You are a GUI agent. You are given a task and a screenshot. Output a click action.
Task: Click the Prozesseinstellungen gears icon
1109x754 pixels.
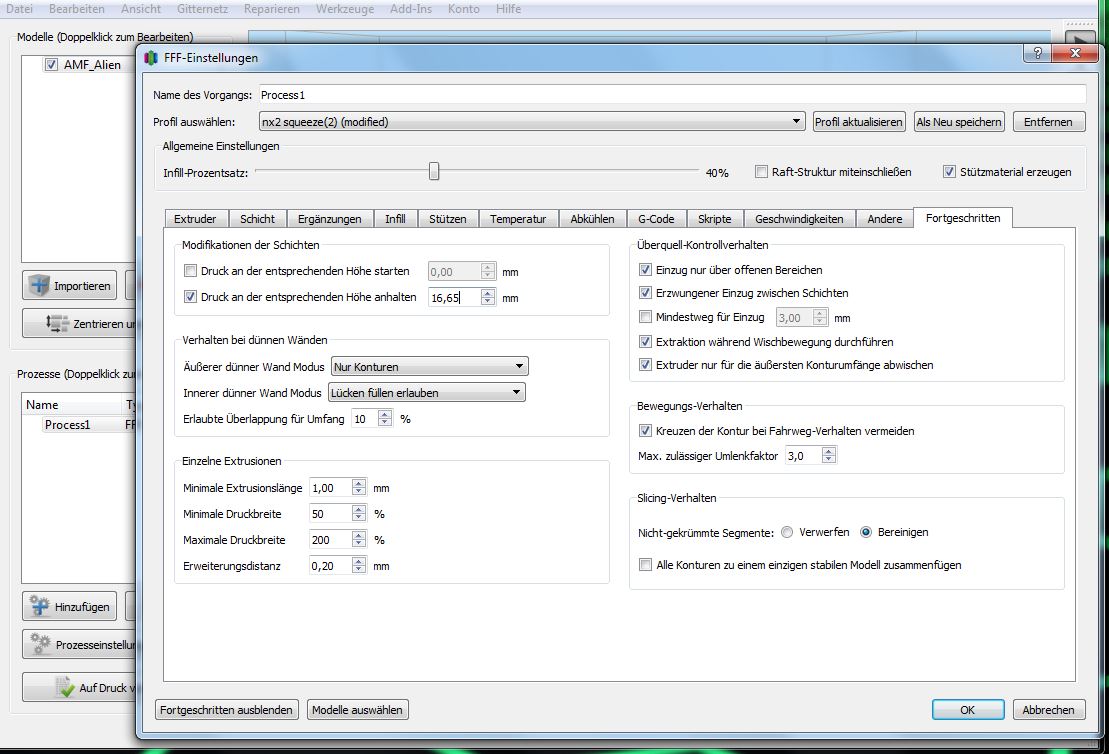40,644
